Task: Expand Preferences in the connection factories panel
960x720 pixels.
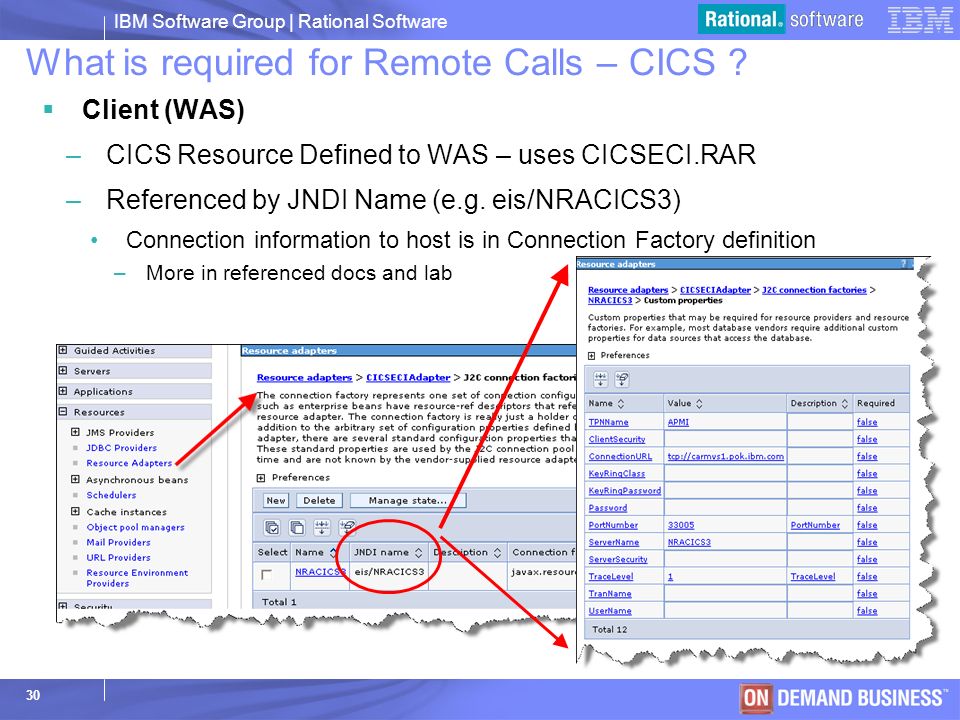Action: point(261,478)
